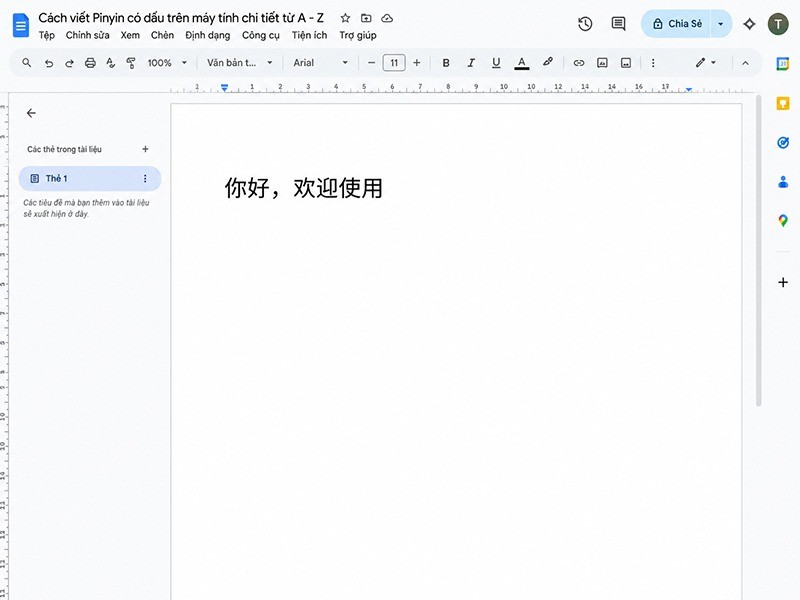The image size is (800, 600).
Task: Open Google Maps side panel
Action: pyautogui.click(x=783, y=221)
